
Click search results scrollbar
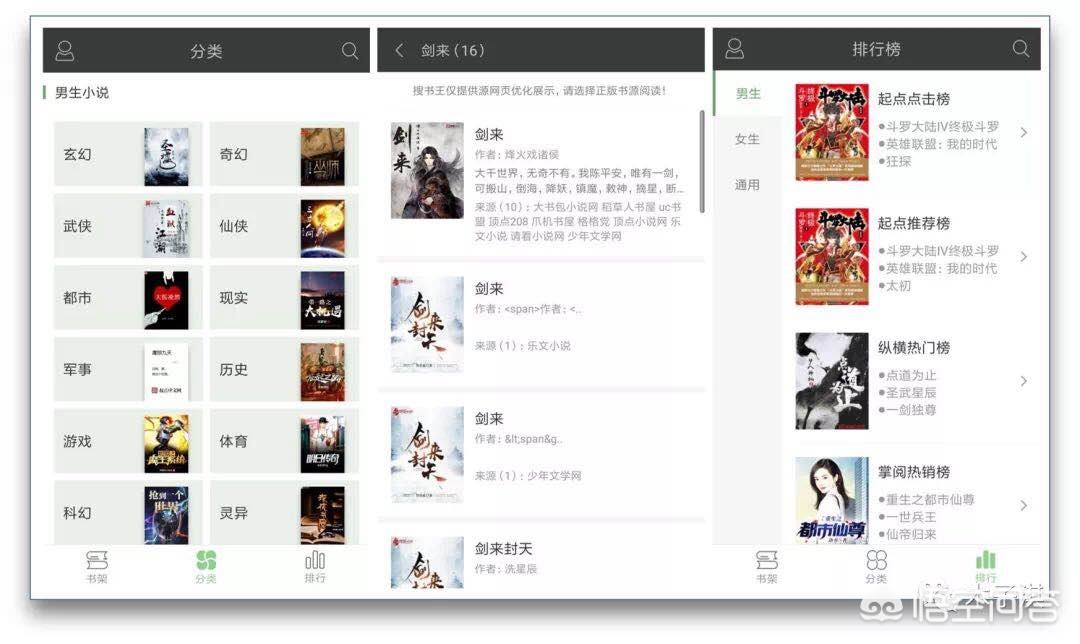702,160
